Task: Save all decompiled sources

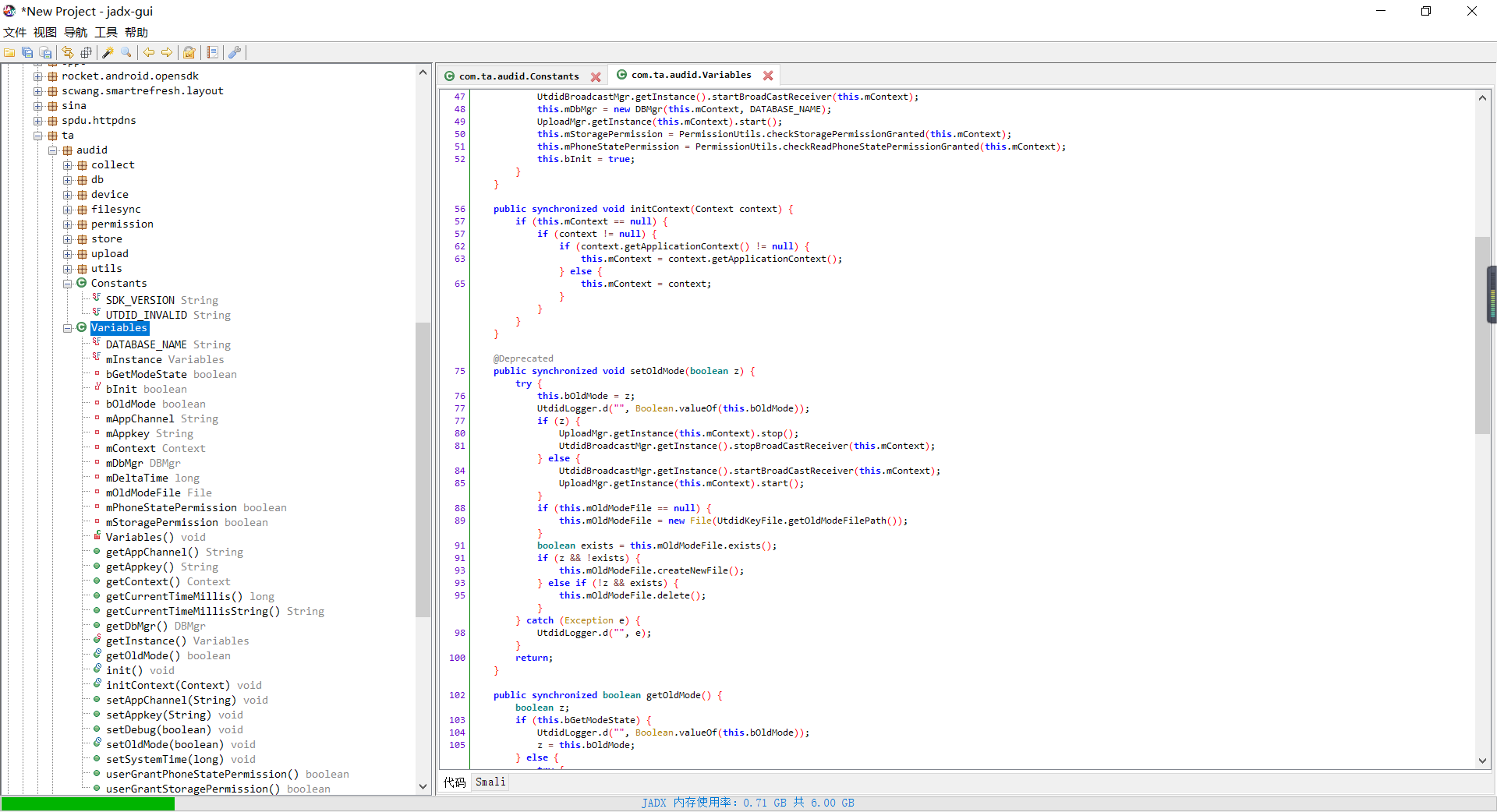Action: click(27, 52)
